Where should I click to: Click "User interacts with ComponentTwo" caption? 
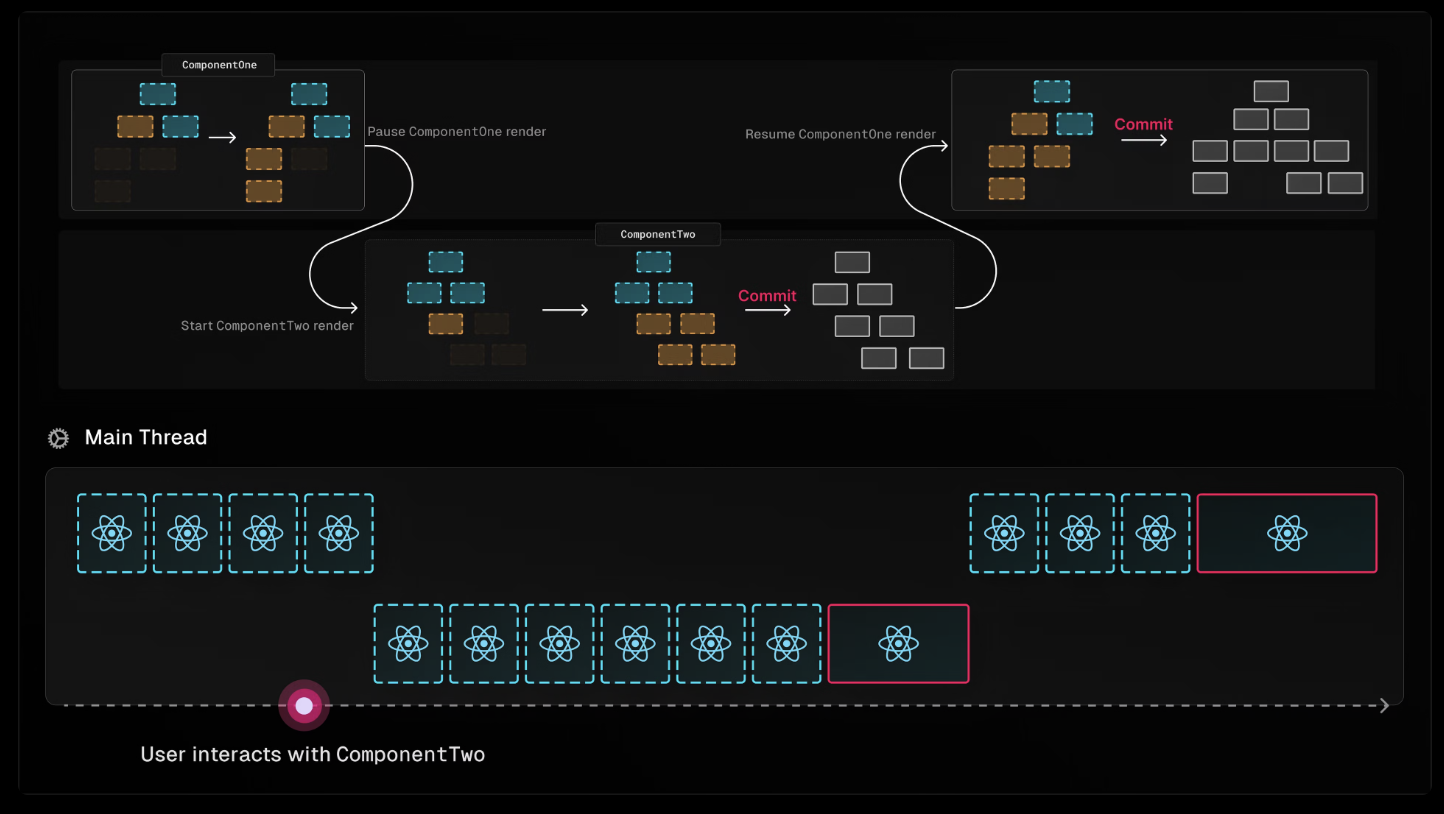(313, 754)
